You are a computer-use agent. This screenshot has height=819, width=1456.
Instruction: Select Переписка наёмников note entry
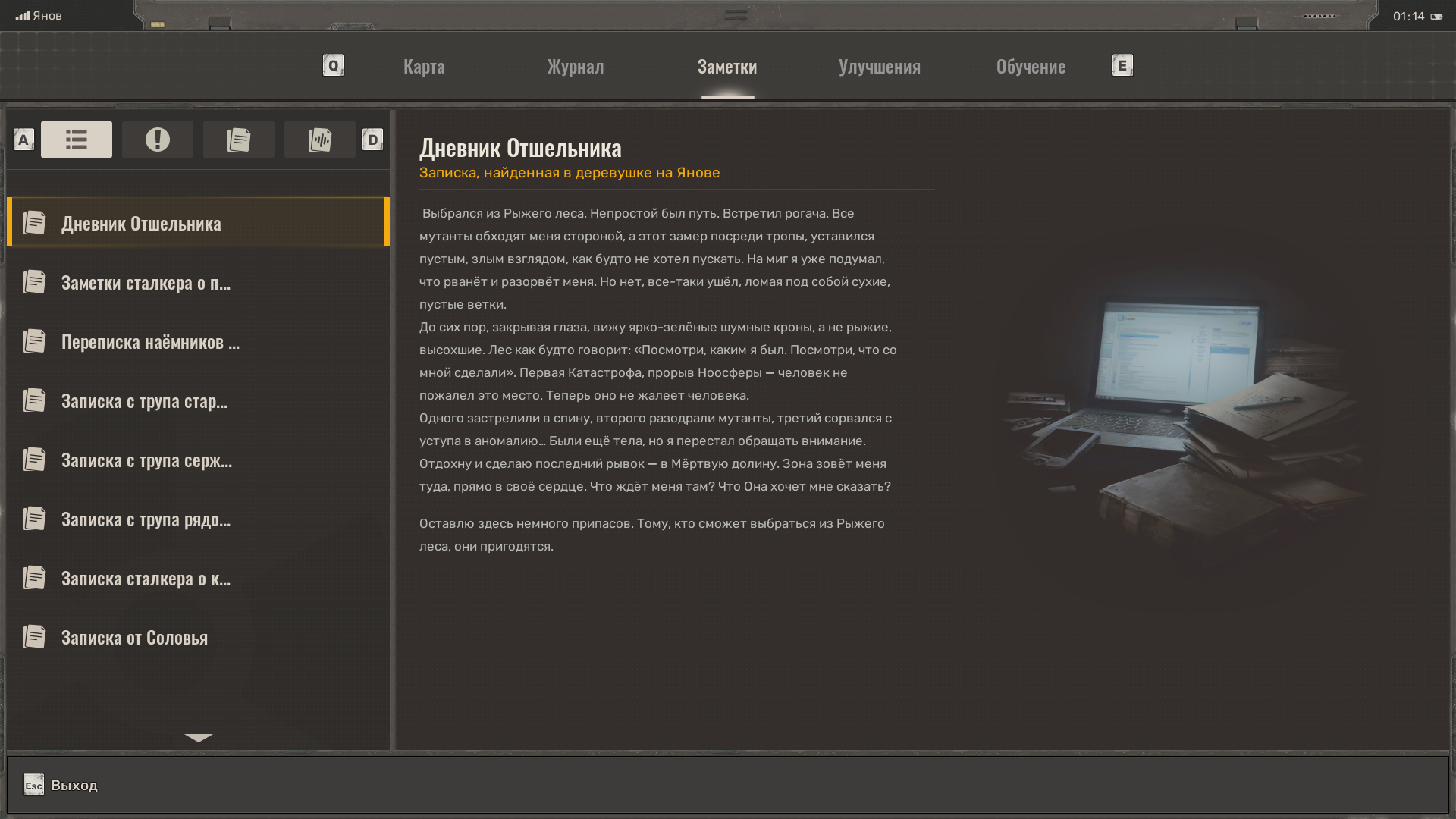pos(150,342)
